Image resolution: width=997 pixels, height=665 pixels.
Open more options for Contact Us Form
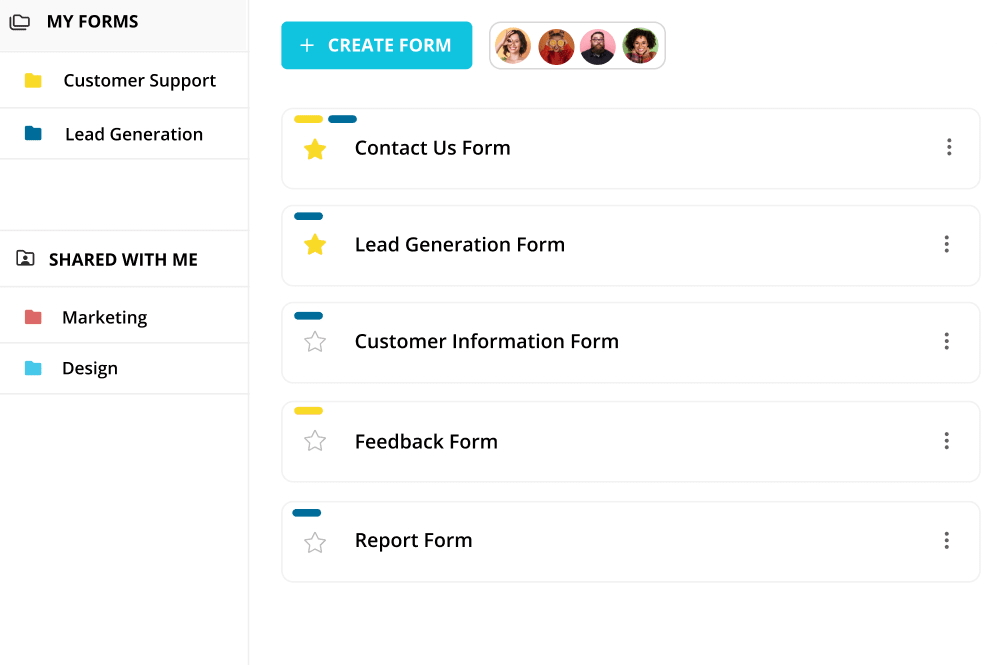(948, 148)
